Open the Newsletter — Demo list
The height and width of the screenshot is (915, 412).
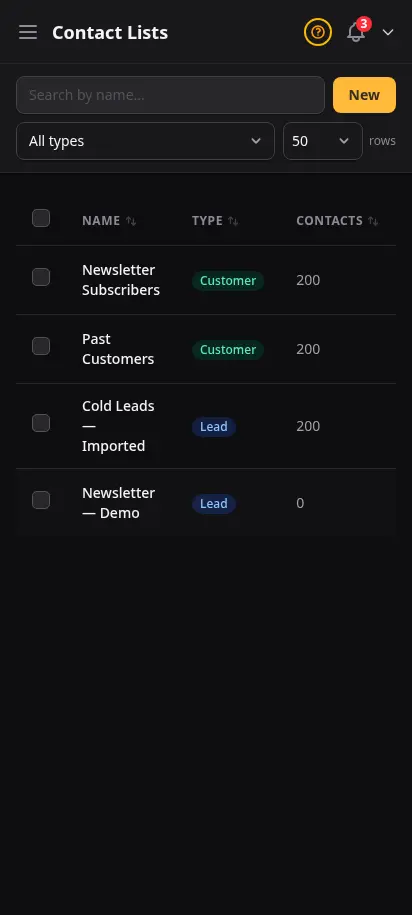pyautogui.click(x=118, y=503)
